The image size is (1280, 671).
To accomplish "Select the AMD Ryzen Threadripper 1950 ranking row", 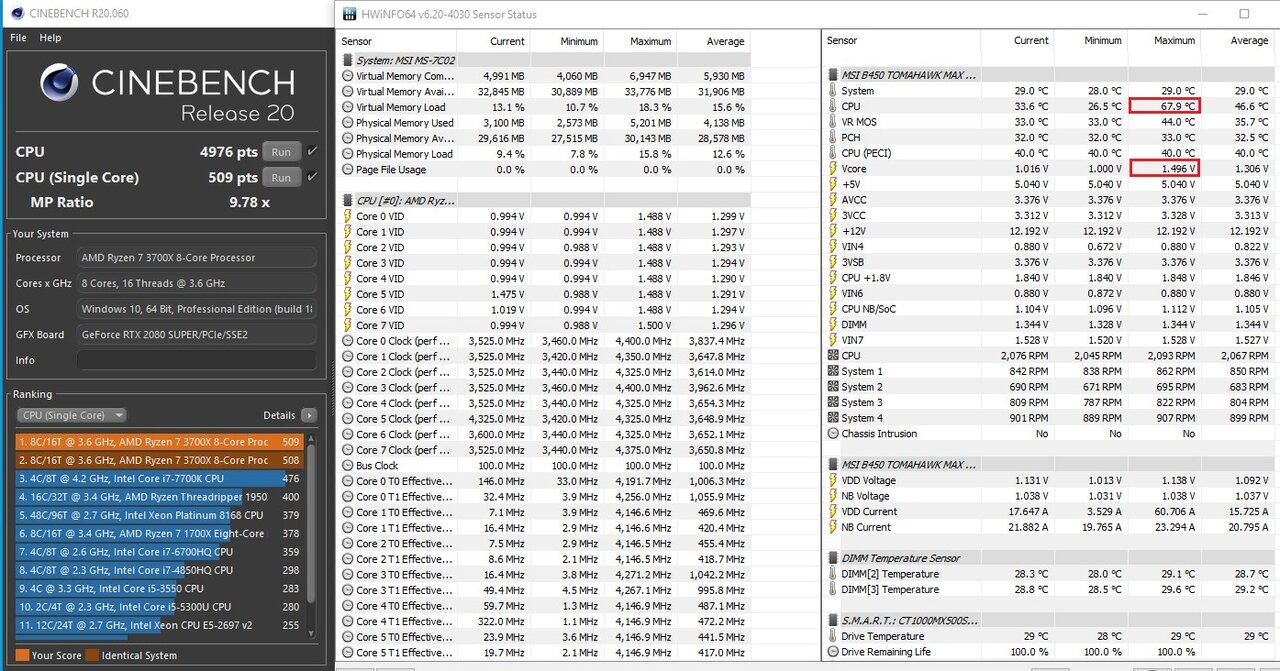I will tap(160, 496).
